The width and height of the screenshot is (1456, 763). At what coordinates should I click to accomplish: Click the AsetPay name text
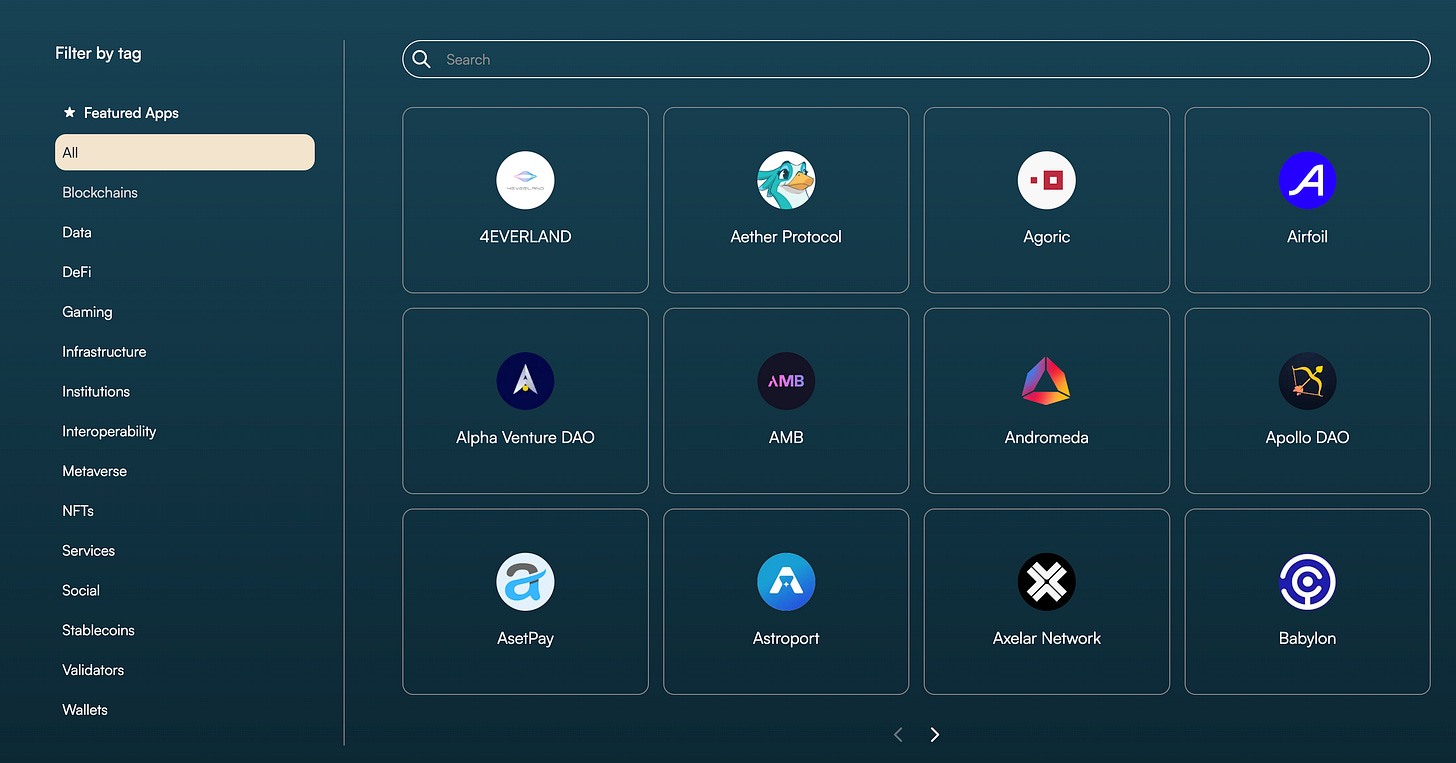525,639
